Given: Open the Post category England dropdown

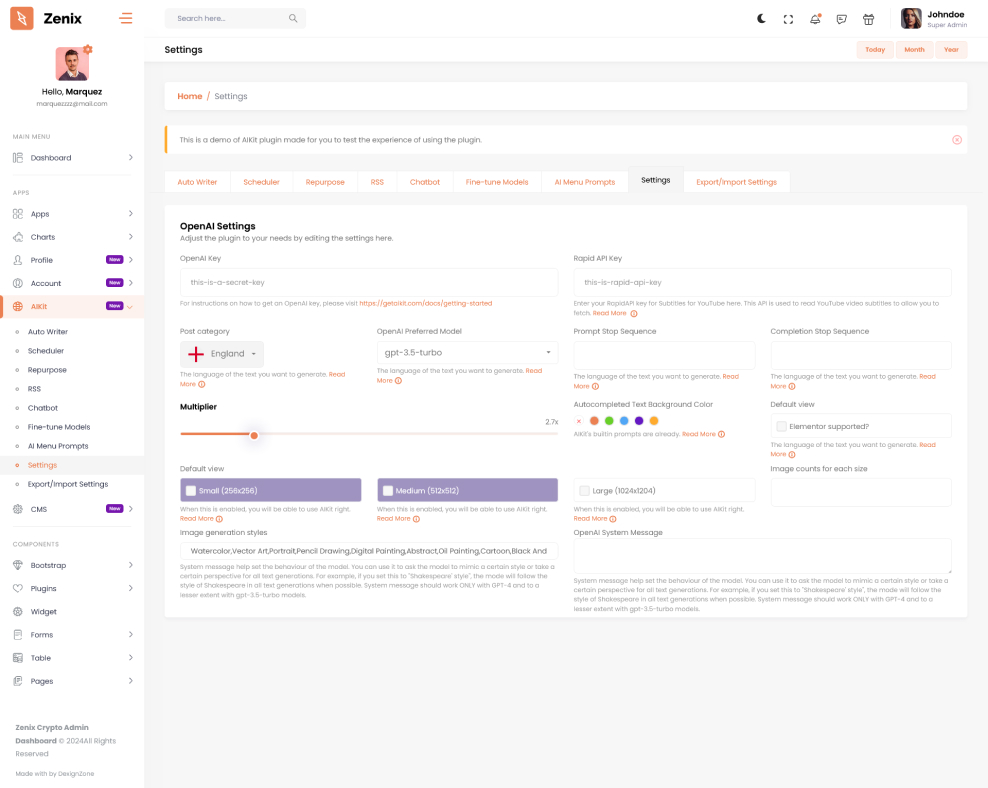Looking at the screenshot, I should 222,353.
